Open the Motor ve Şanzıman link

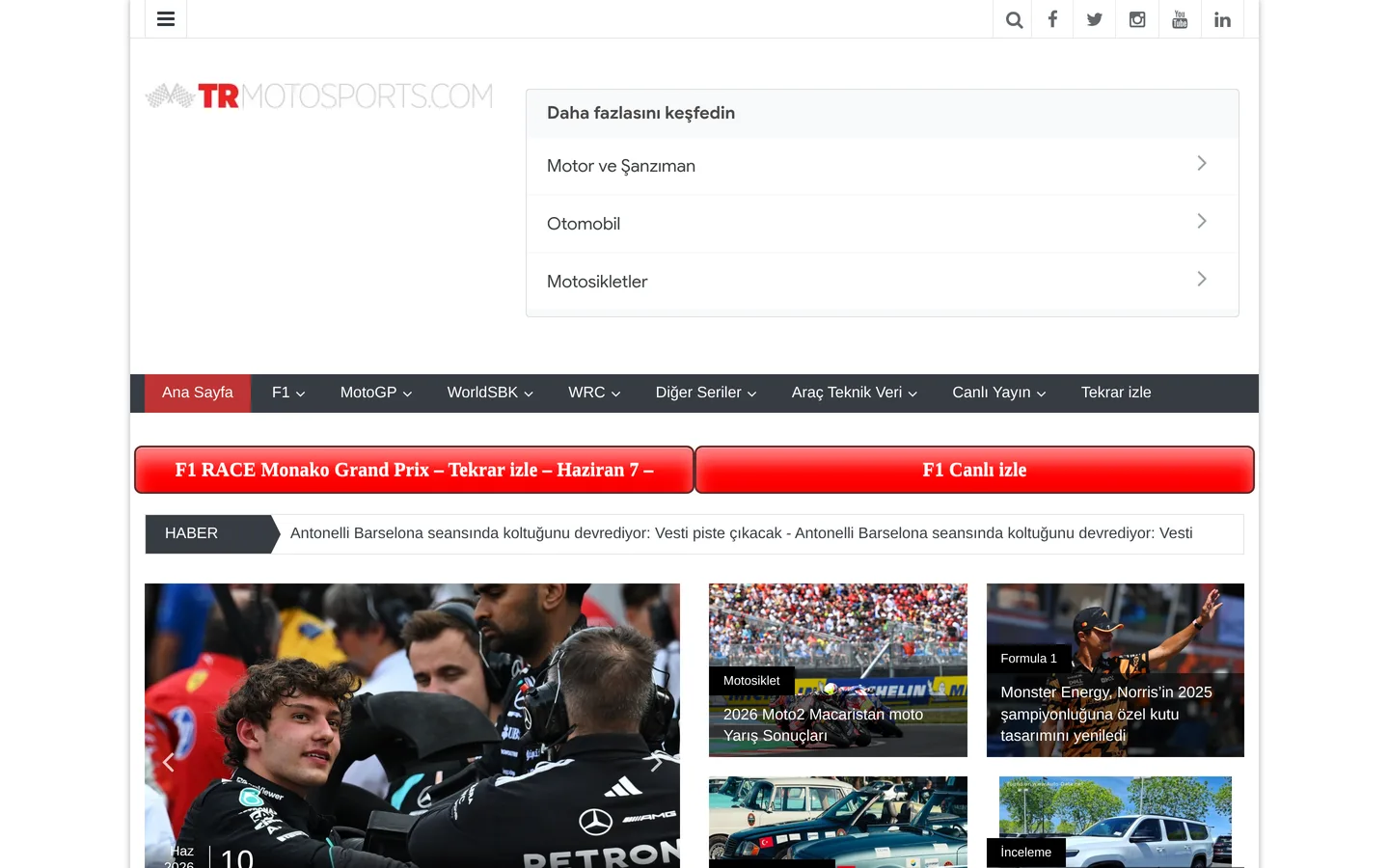pyautogui.click(x=621, y=166)
